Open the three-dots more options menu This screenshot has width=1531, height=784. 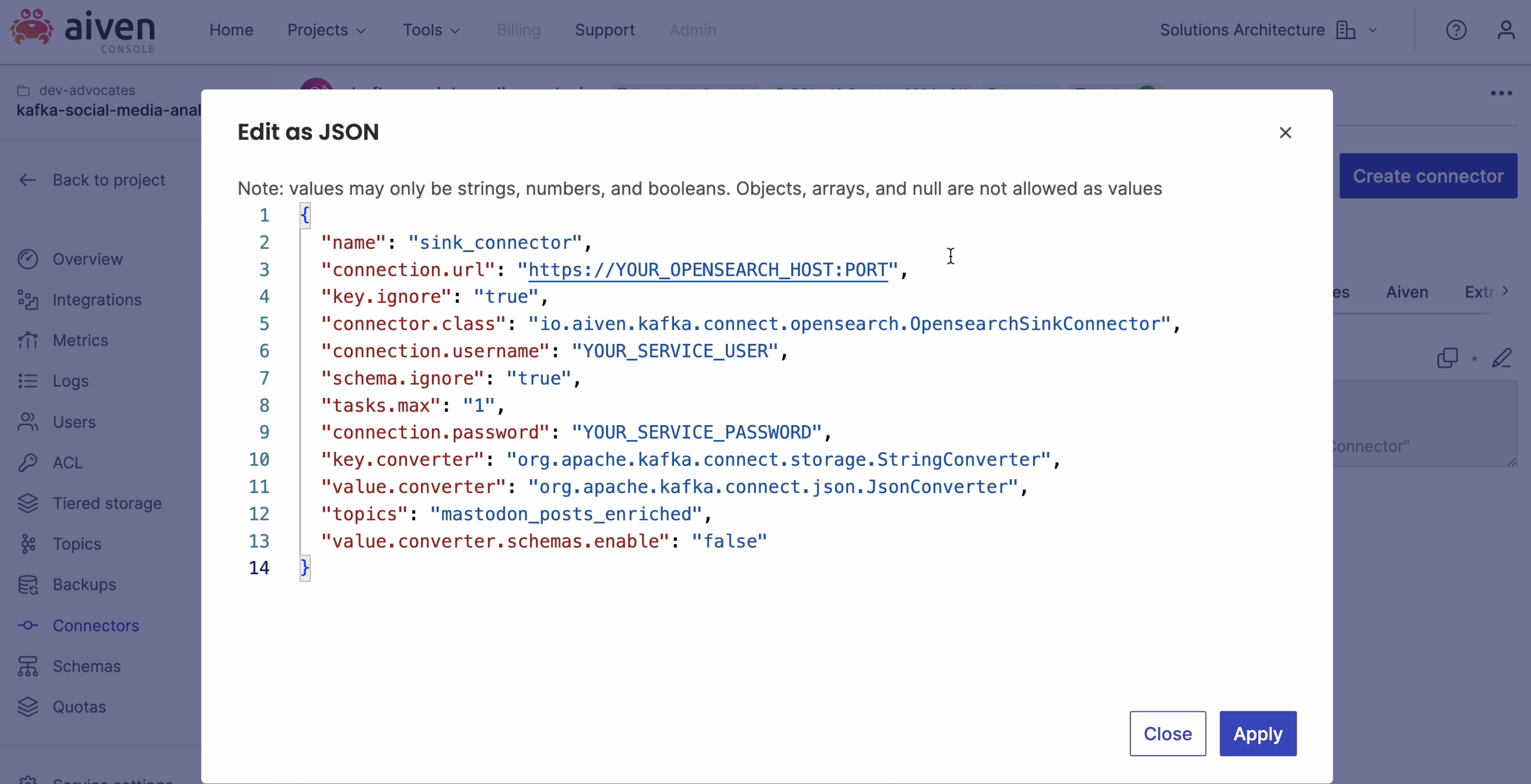1501,93
